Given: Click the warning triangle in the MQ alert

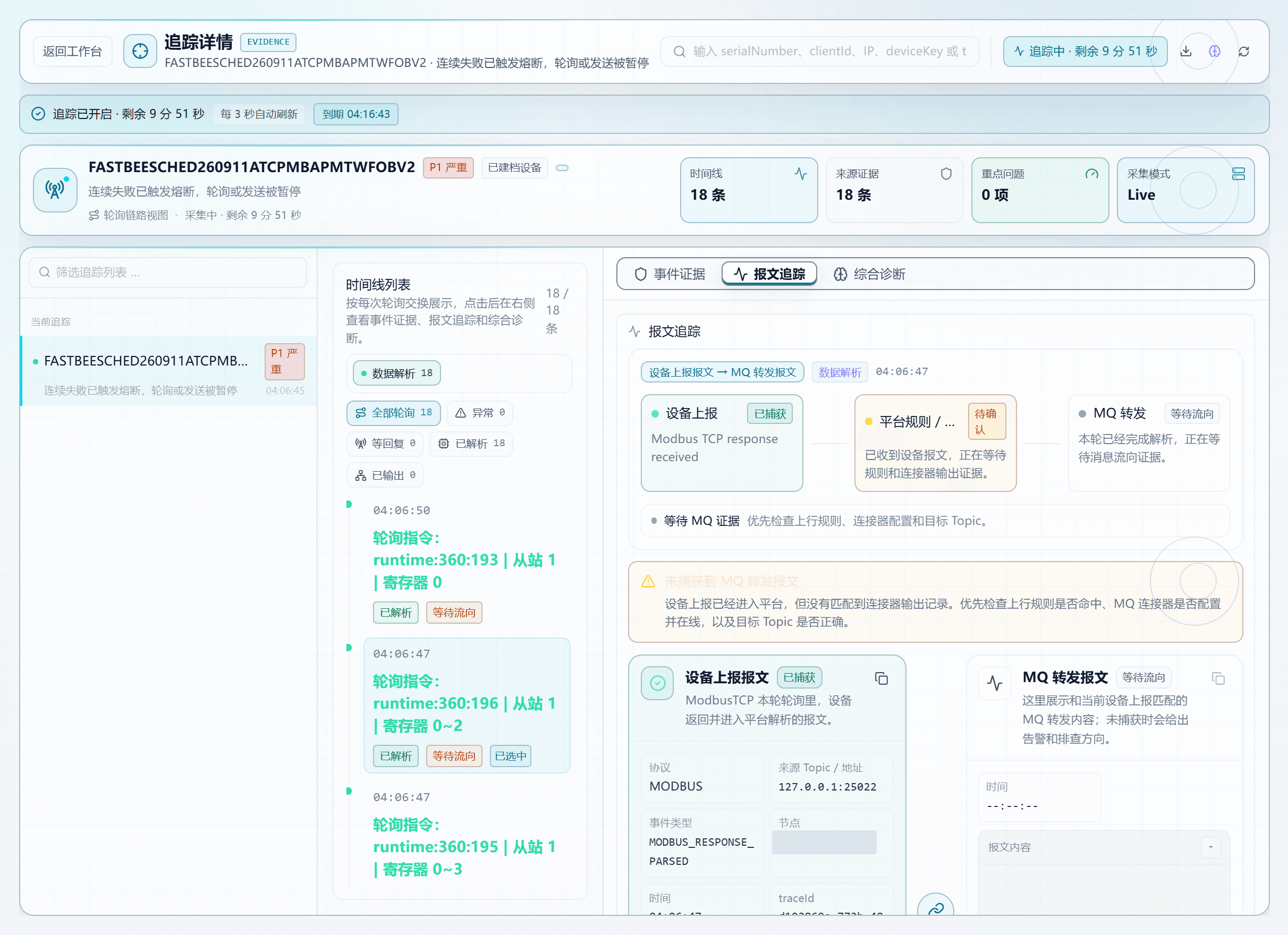Looking at the screenshot, I should 648,581.
